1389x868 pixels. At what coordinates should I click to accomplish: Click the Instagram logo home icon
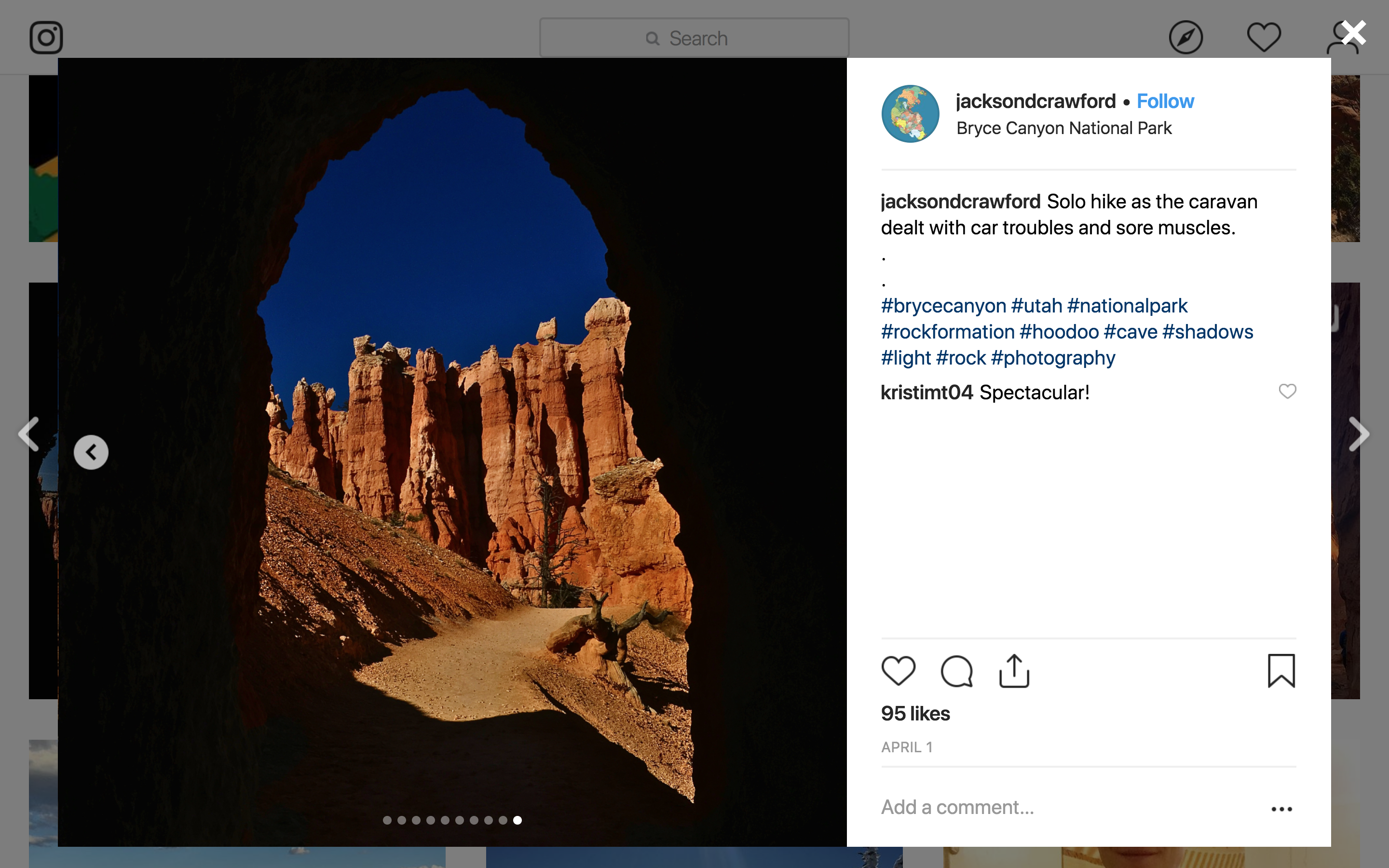[x=46, y=38]
